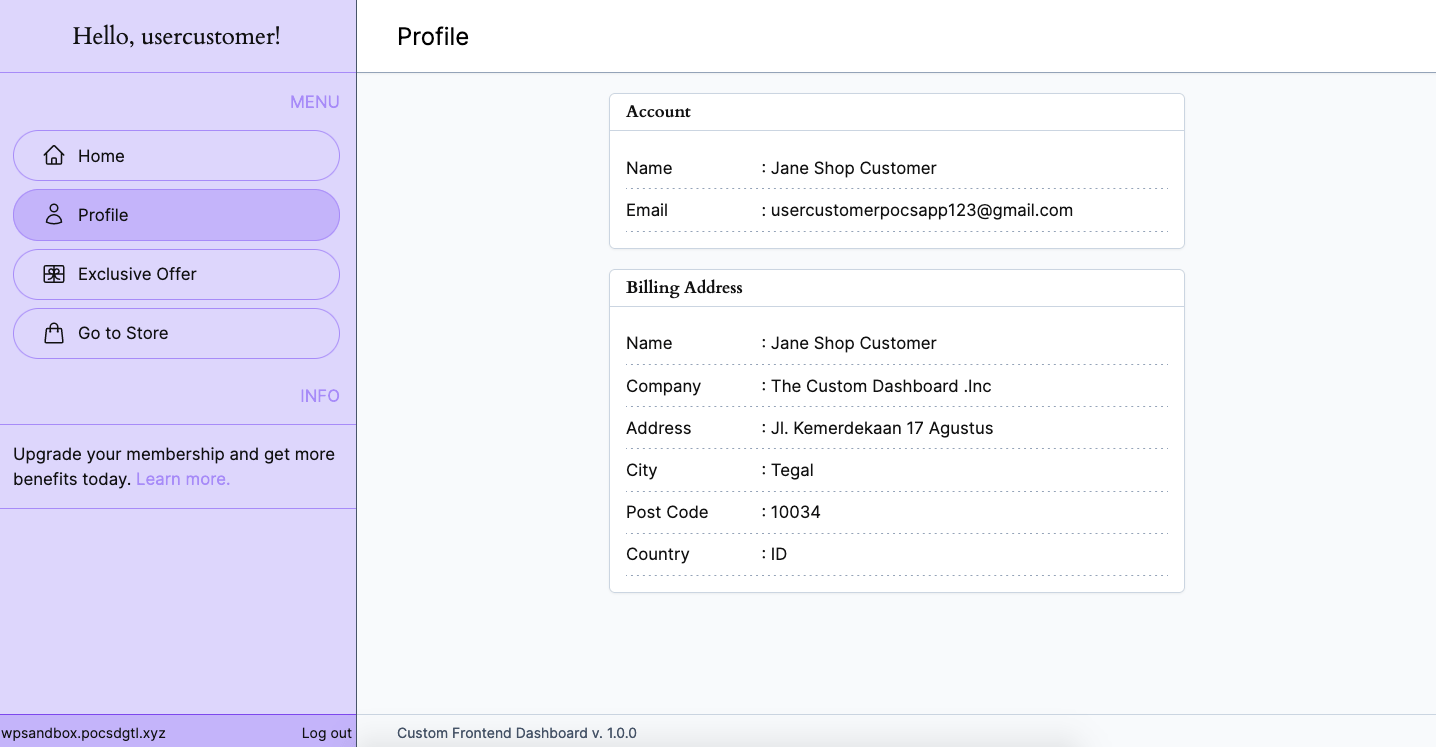This screenshot has height=747, width=1436.
Task: Open the Home menu item label
Action: click(101, 156)
